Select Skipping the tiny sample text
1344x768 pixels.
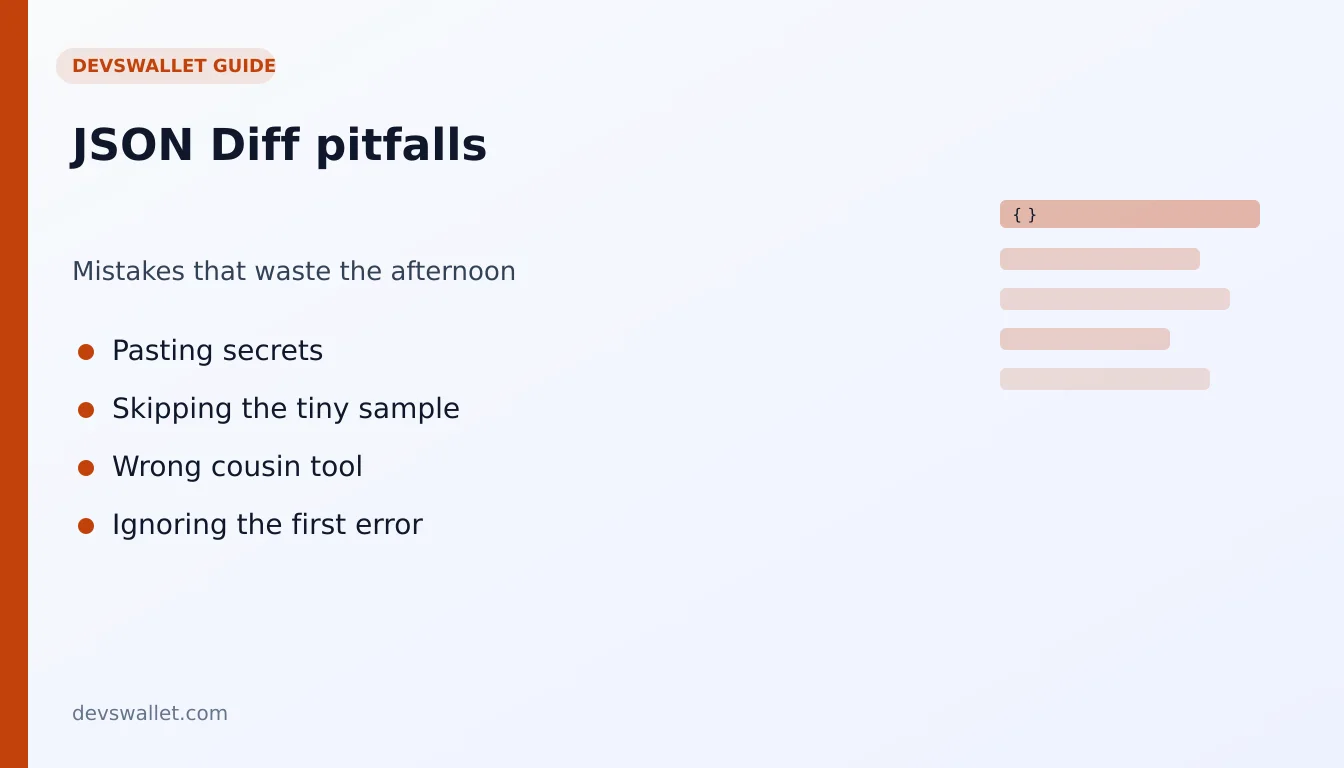pos(286,409)
